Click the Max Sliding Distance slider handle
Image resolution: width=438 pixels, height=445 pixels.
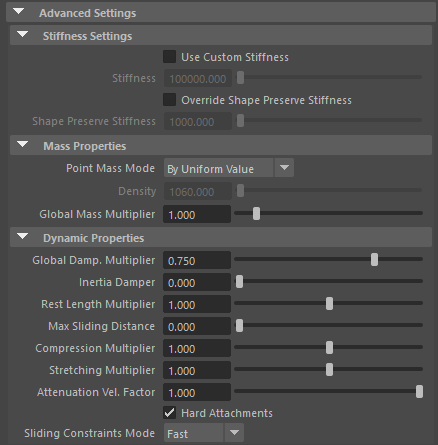coord(239,326)
